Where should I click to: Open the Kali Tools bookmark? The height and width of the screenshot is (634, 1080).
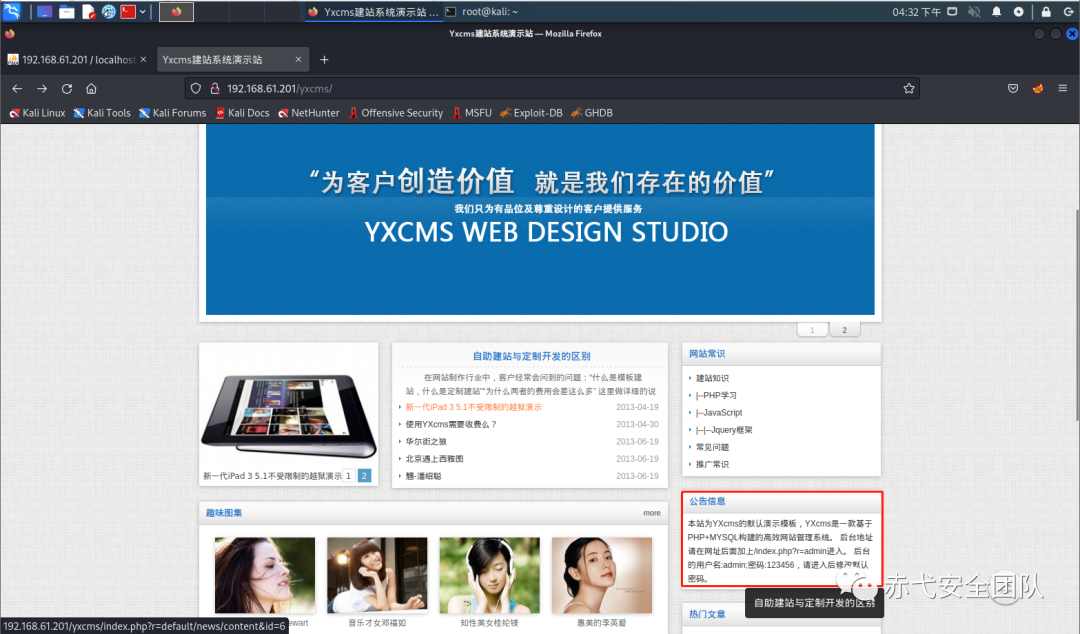pos(102,113)
